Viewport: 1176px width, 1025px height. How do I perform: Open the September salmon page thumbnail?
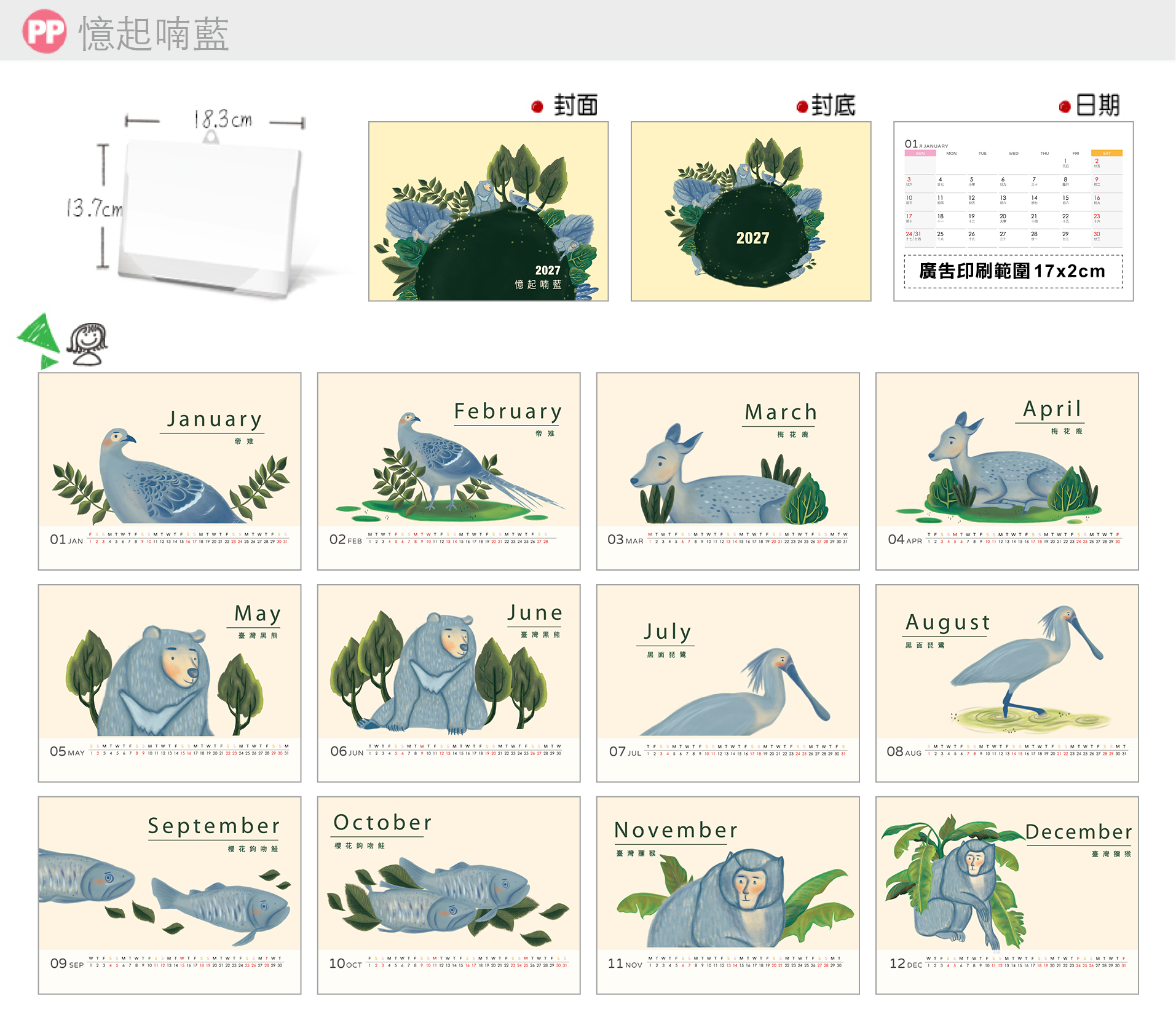pos(170,895)
